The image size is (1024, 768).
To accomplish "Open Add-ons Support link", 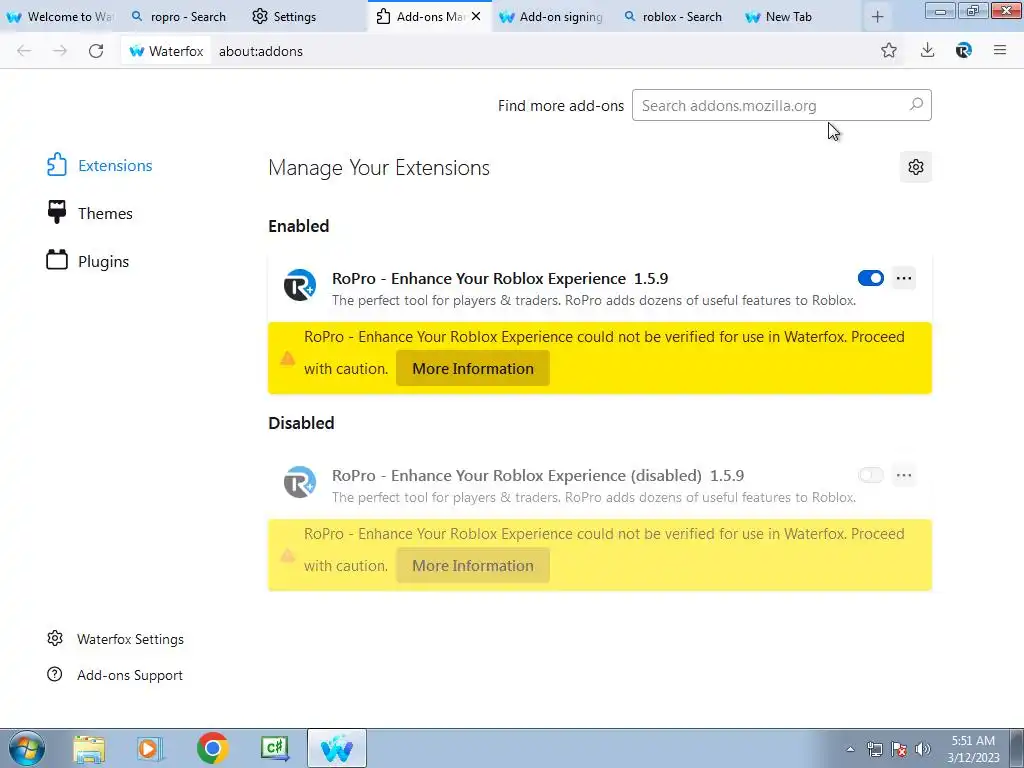I will [x=115, y=675].
